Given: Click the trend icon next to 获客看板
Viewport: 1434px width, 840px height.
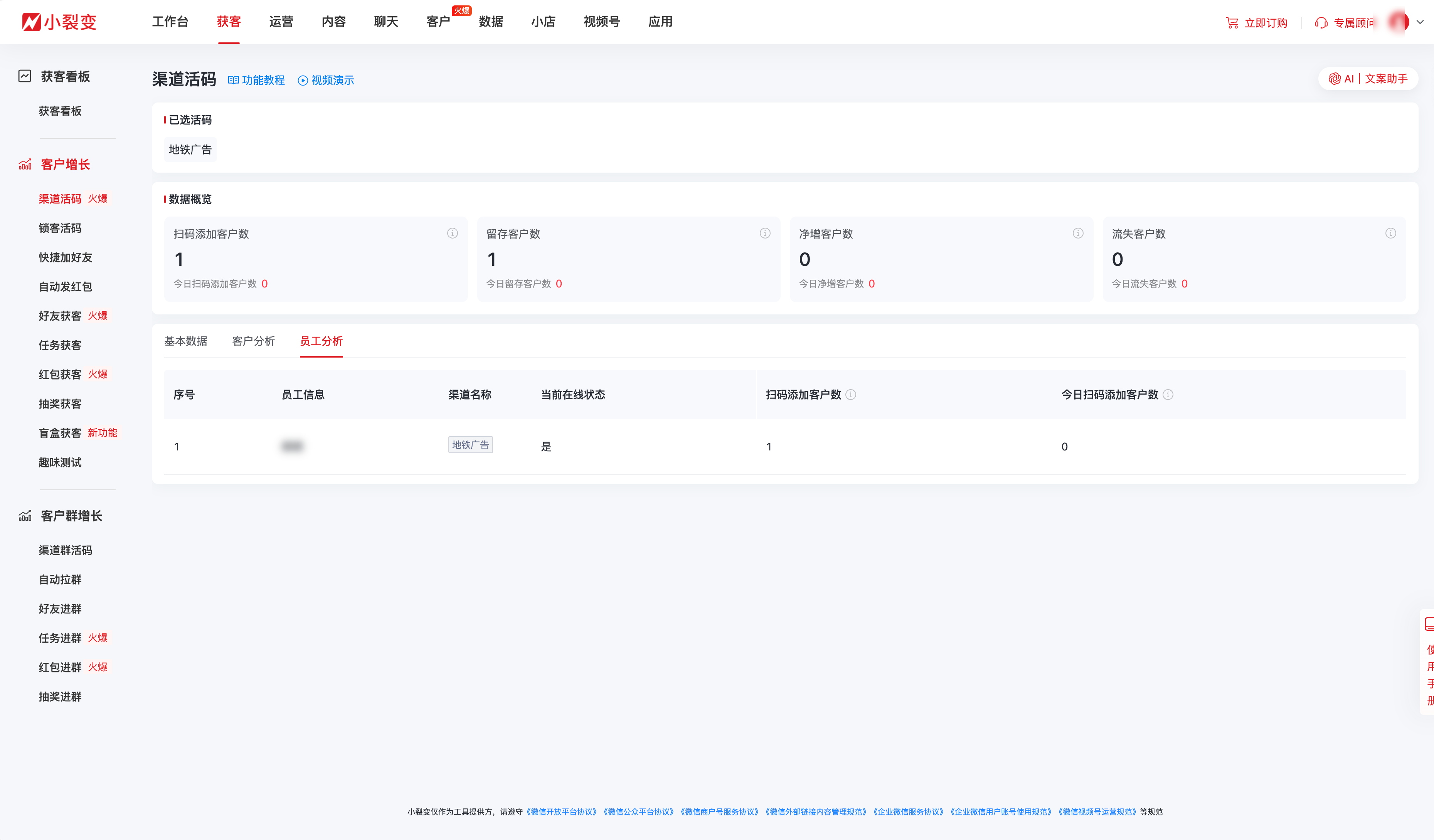Looking at the screenshot, I should 24,76.
